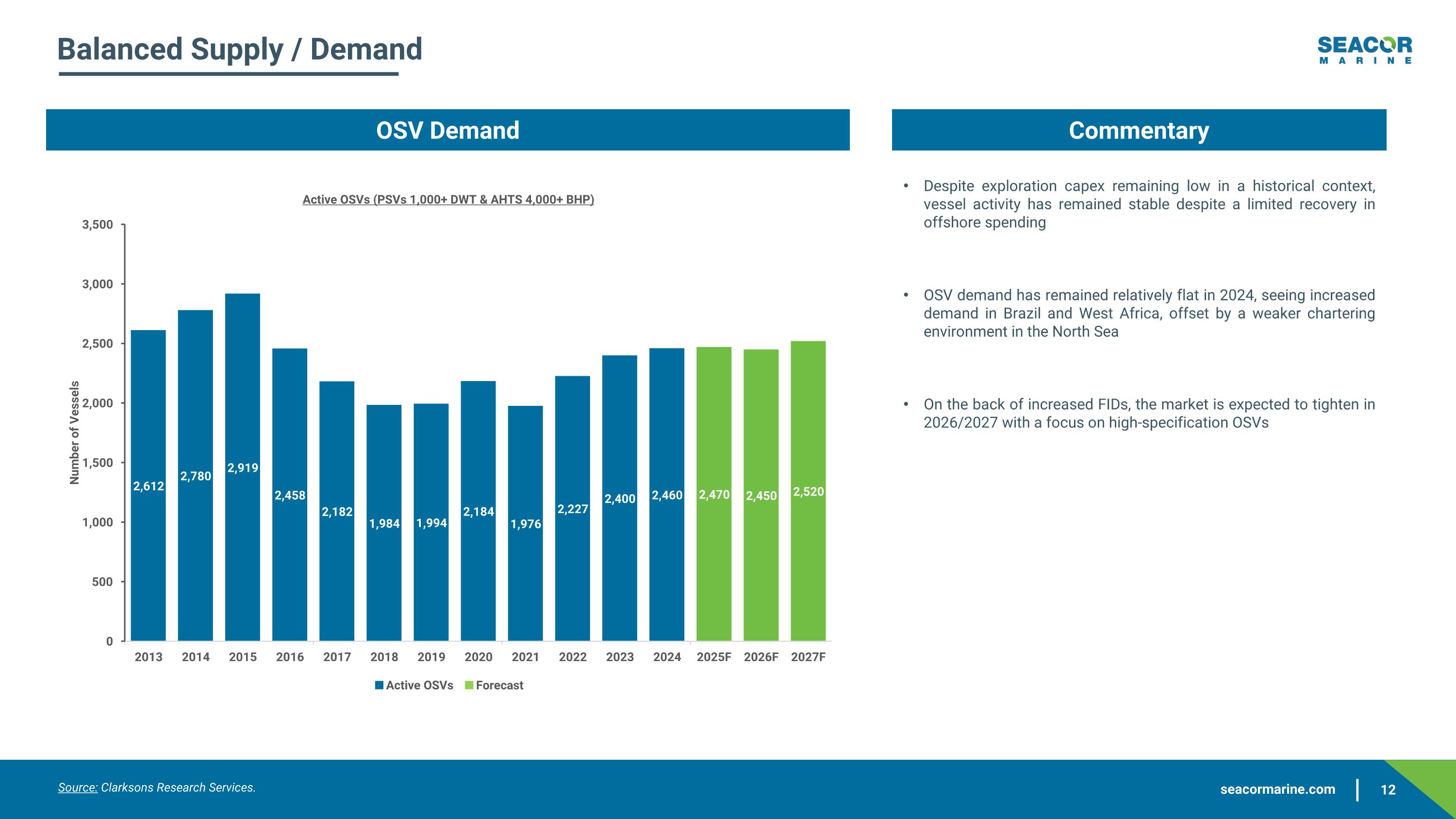
Task: Click the blue Active OSVs legend swatch
Action: coord(379,685)
